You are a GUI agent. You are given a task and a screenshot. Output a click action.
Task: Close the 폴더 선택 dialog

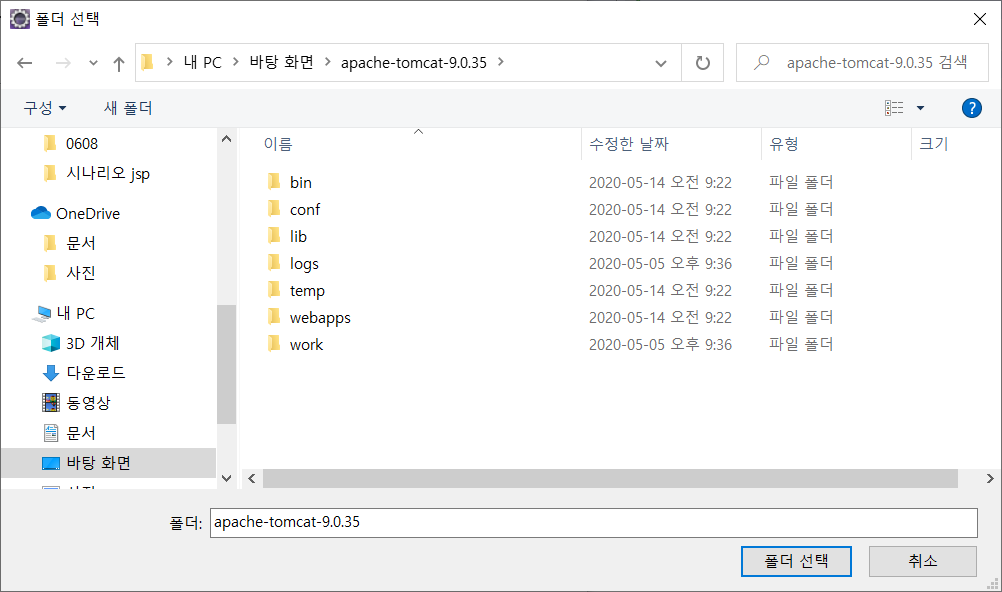tap(980, 19)
